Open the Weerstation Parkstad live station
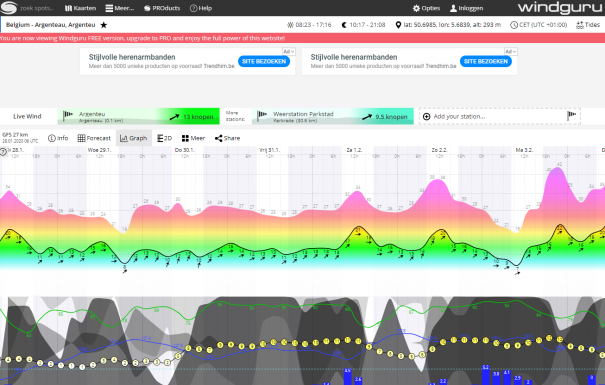This screenshot has height=385, width=605. pos(333,116)
